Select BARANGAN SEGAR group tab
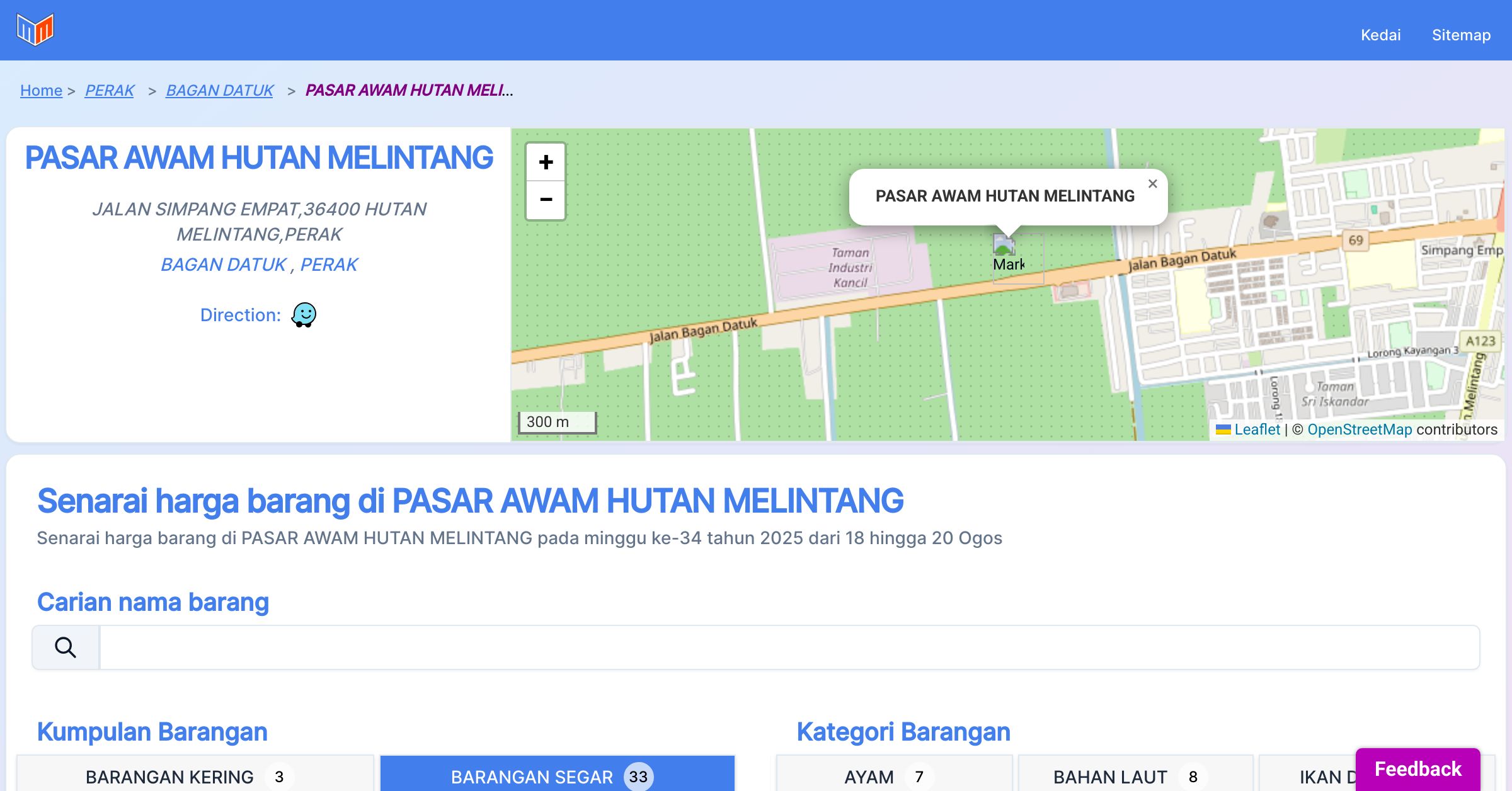 click(557, 777)
